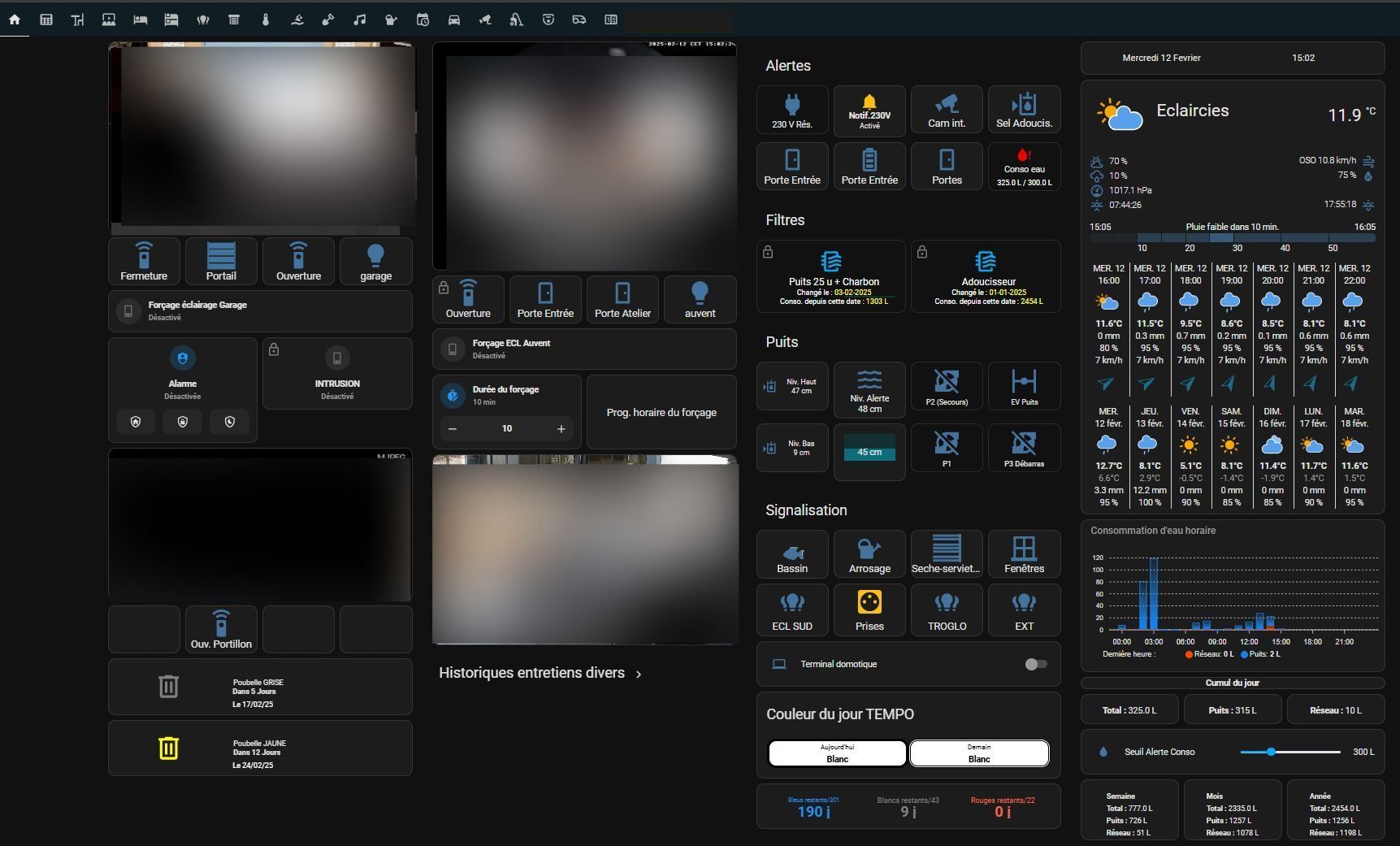Toggle Forçage éclairage Garage

click(x=260, y=310)
